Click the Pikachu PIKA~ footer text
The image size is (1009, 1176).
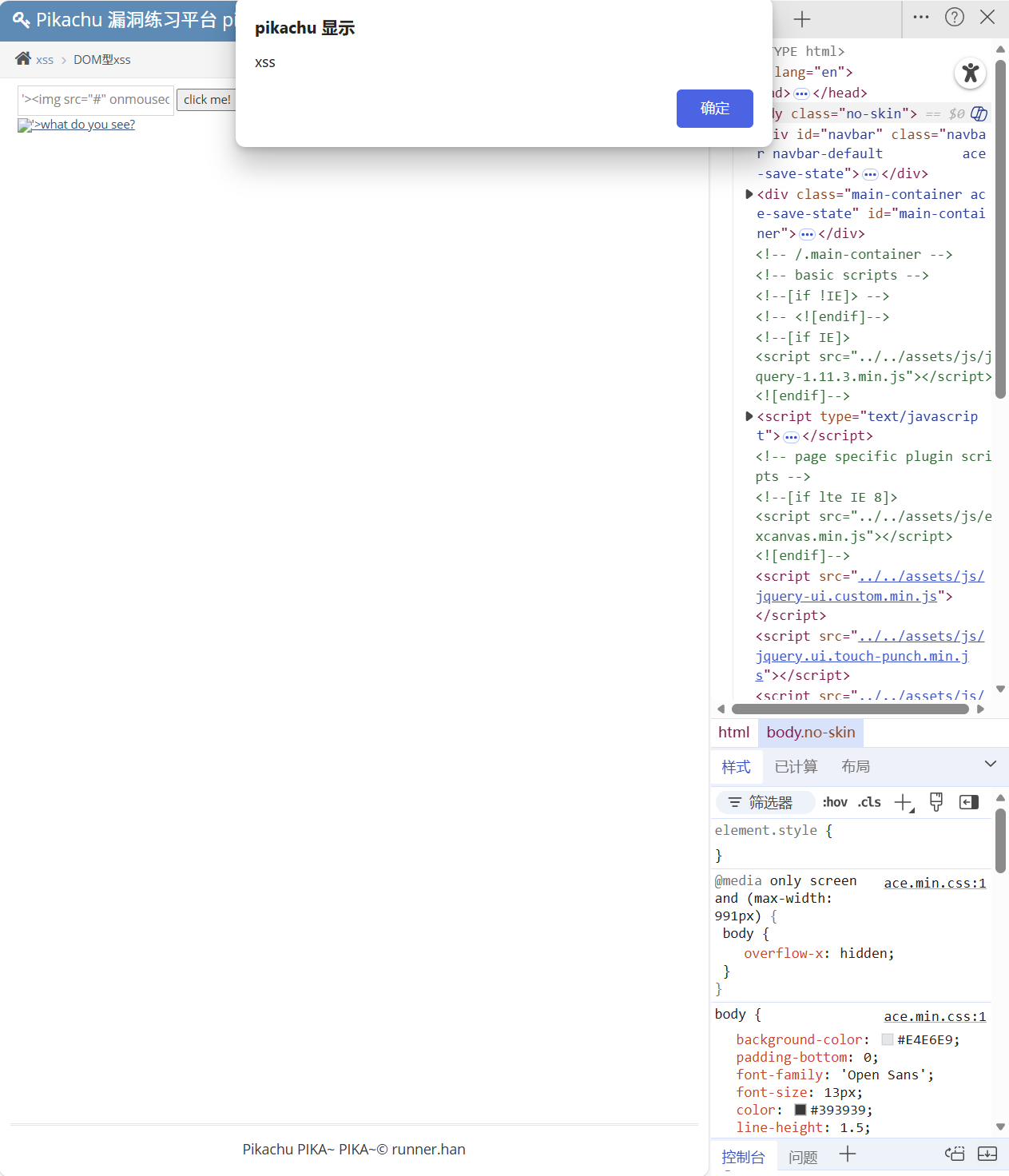click(354, 1150)
